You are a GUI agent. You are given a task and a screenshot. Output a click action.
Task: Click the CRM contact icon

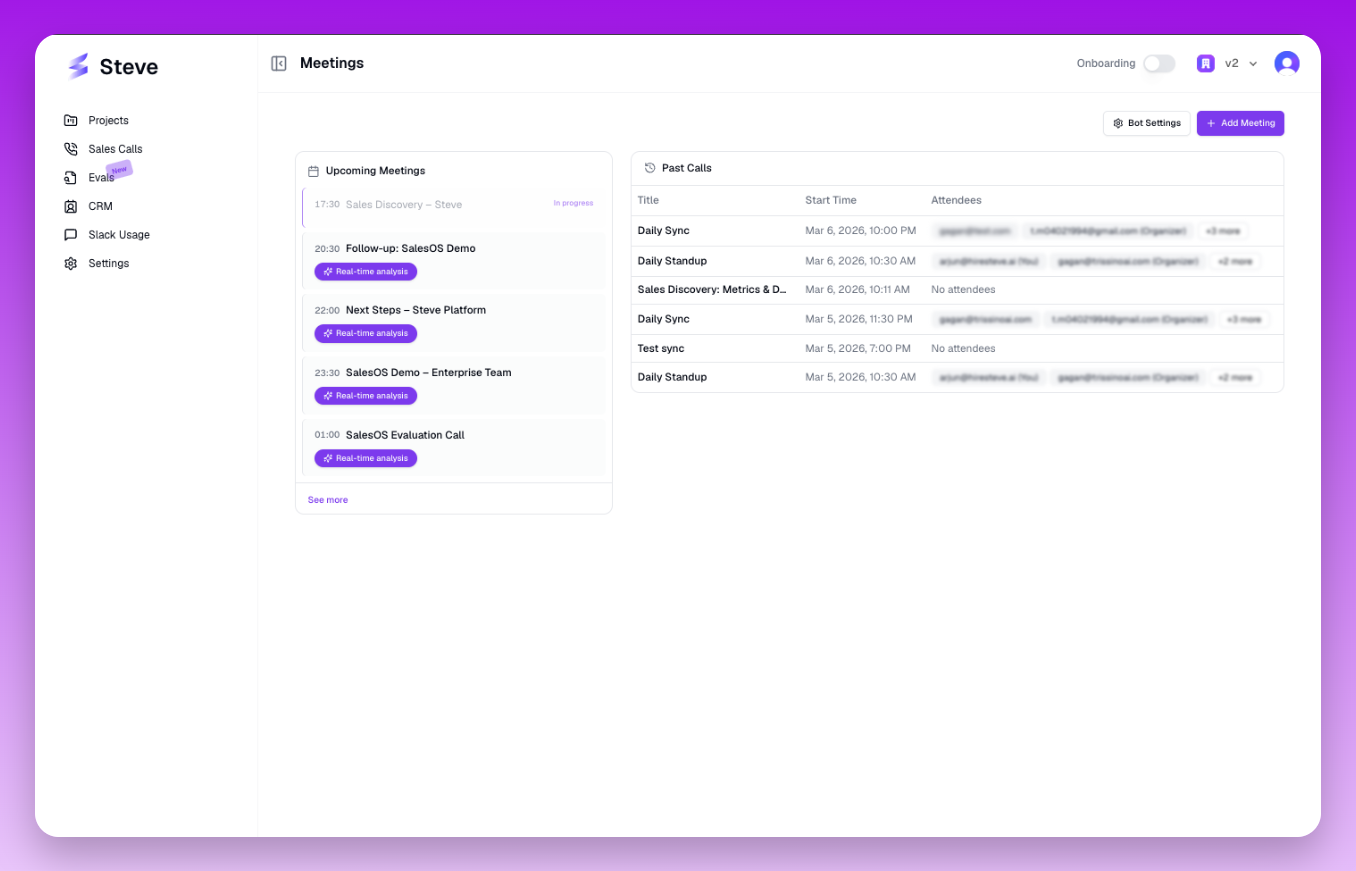click(70, 206)
